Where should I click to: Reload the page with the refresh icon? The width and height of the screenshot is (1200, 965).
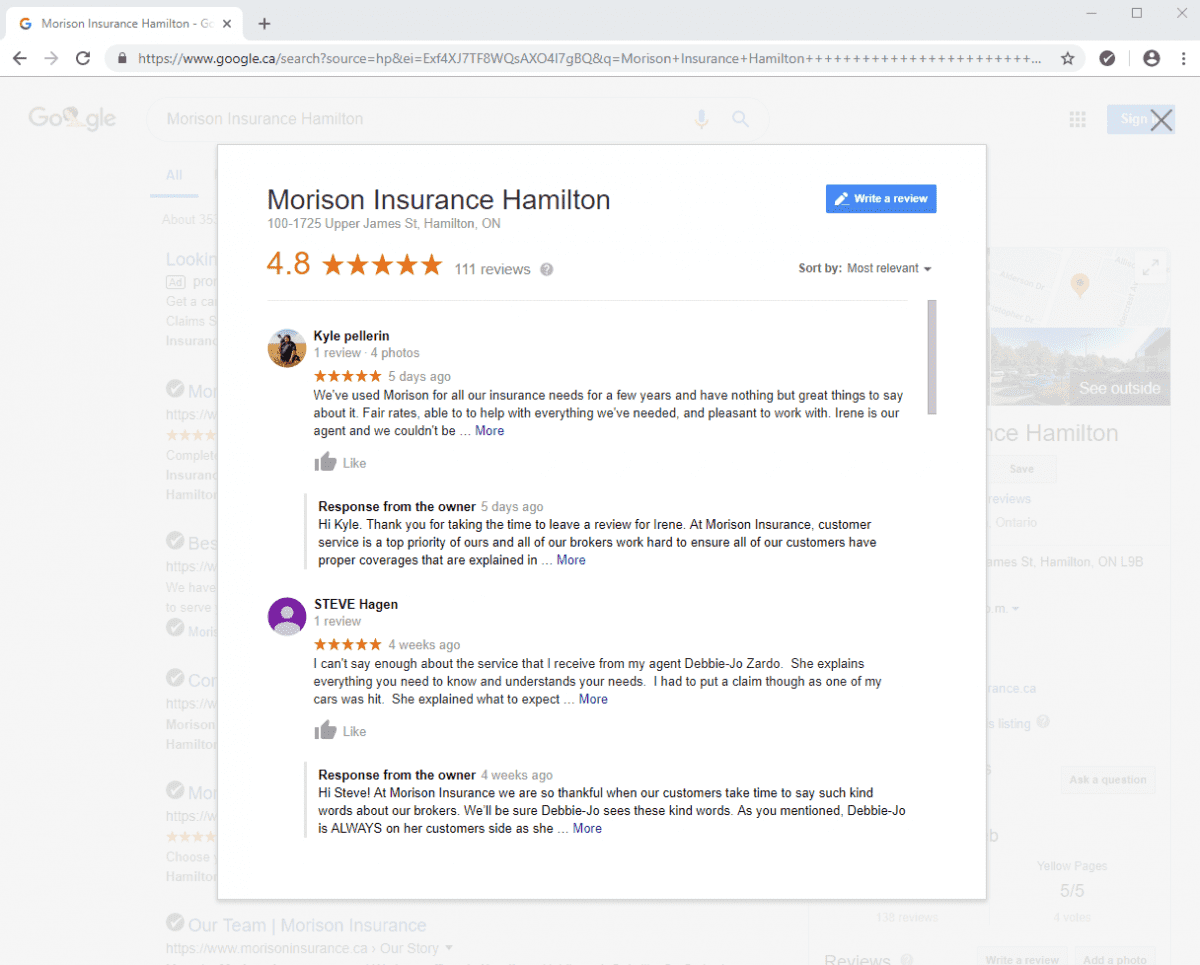click(x=83, y=58)
